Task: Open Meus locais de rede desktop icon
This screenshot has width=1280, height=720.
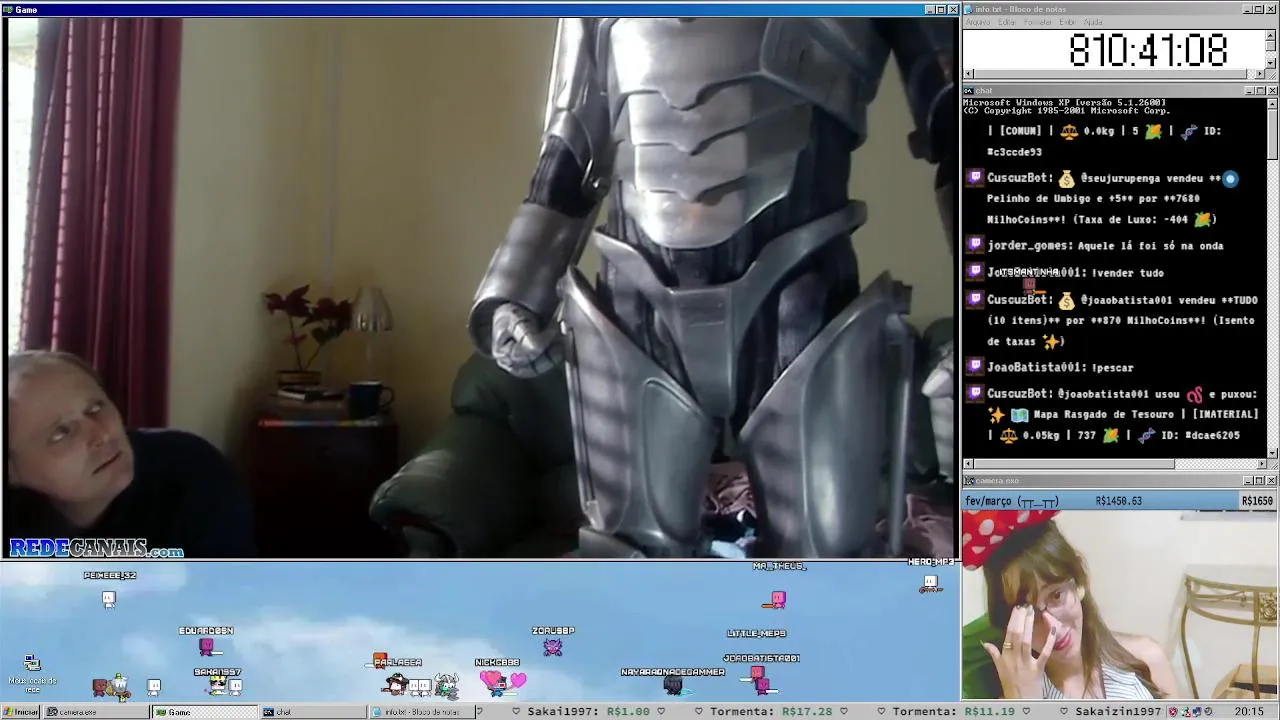Action: (32, 671)
